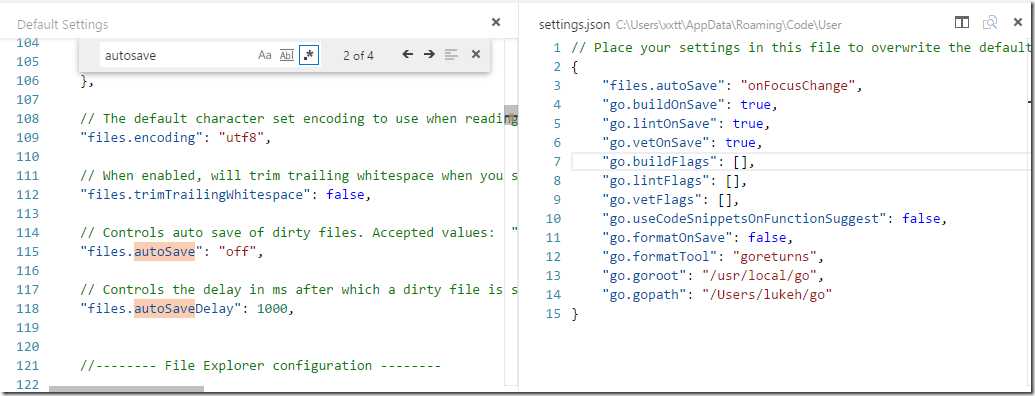The image size is (1035, 396).
Task: Click "go.vetOnSave" in settings.json
Action: pyautogui.click(x=656, y=143)
